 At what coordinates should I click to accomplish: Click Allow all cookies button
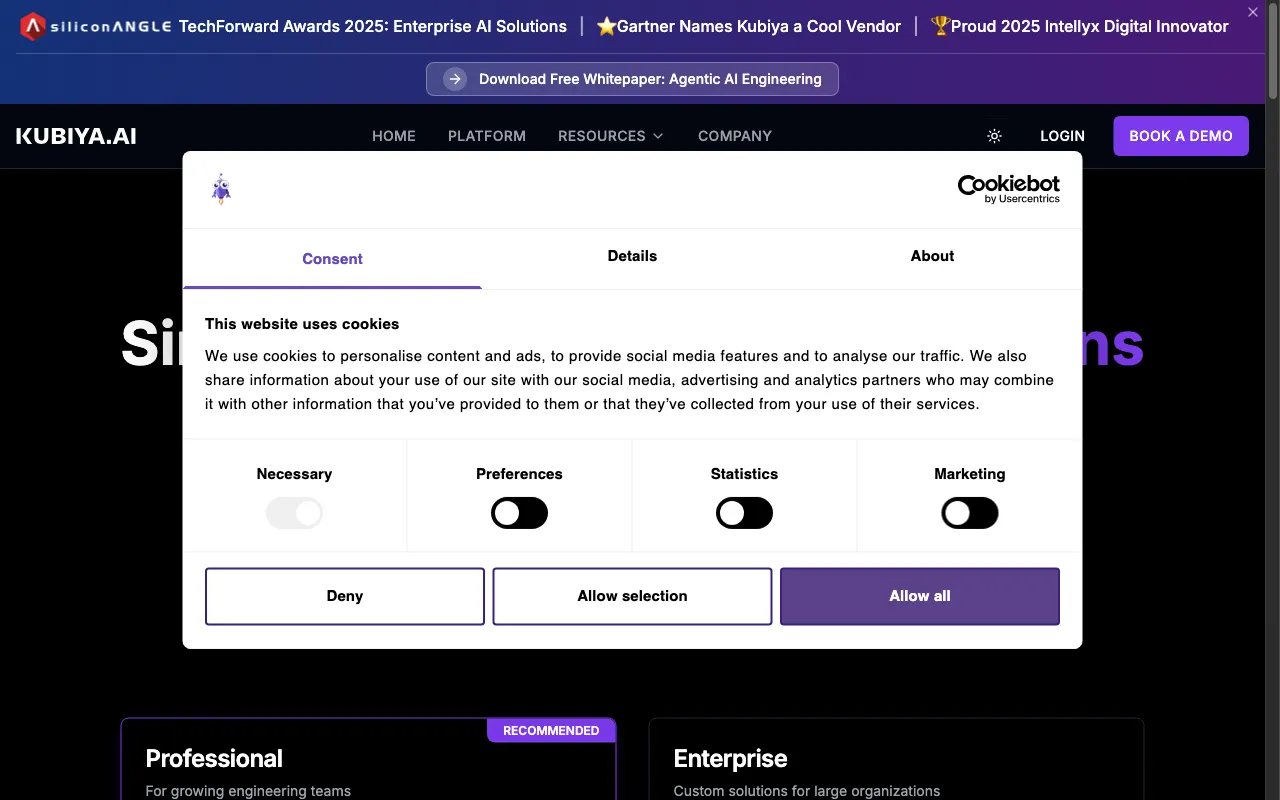(920, 596)
